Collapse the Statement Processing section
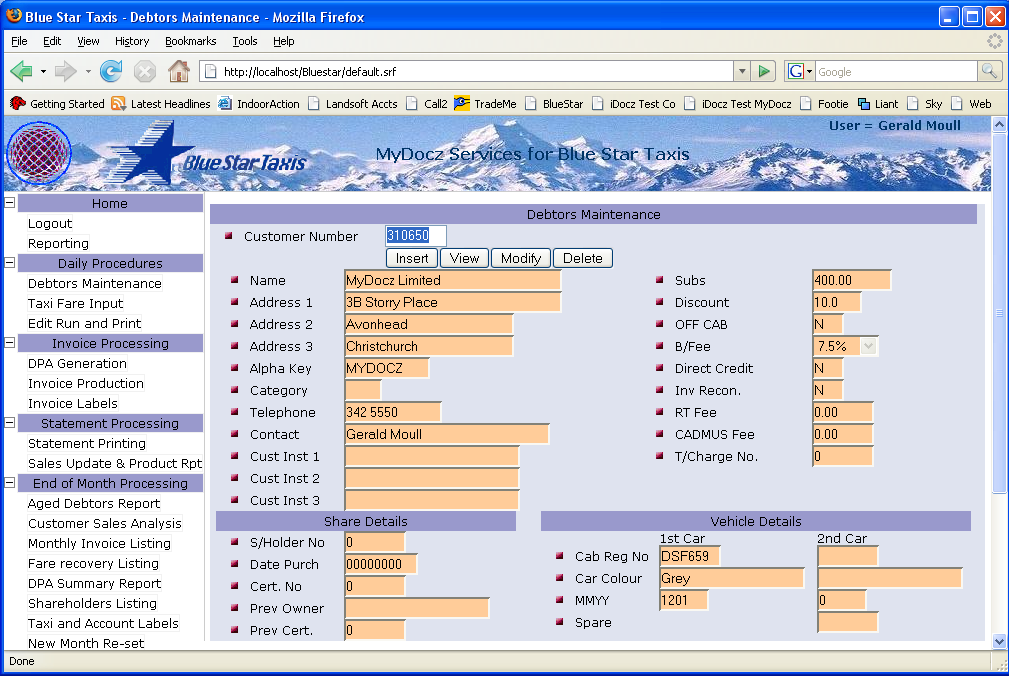The width and height of the screenshot is (1009, 676). (x=10, y=423)
